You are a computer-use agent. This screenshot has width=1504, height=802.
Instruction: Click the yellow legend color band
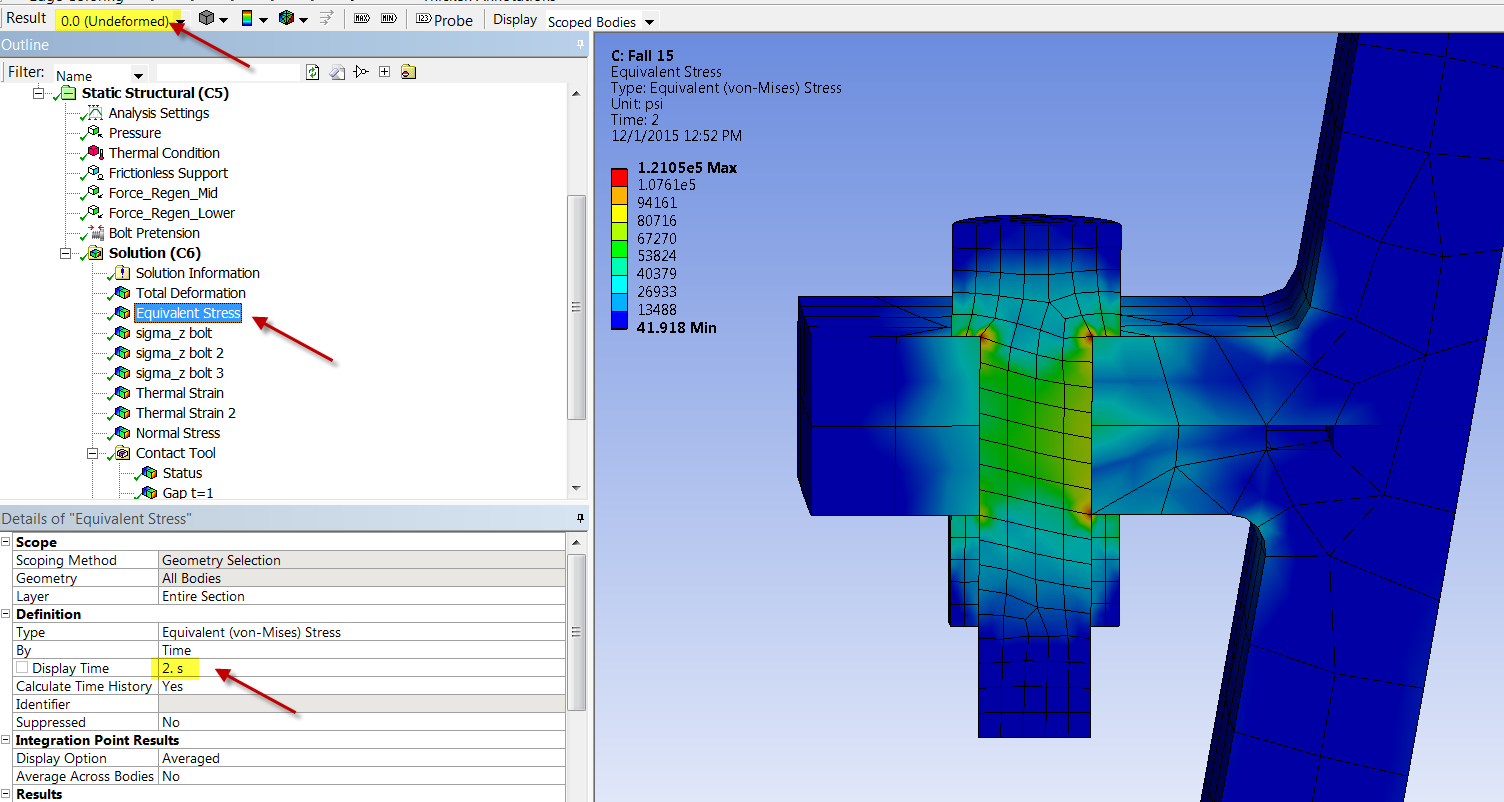click(619, 212)
